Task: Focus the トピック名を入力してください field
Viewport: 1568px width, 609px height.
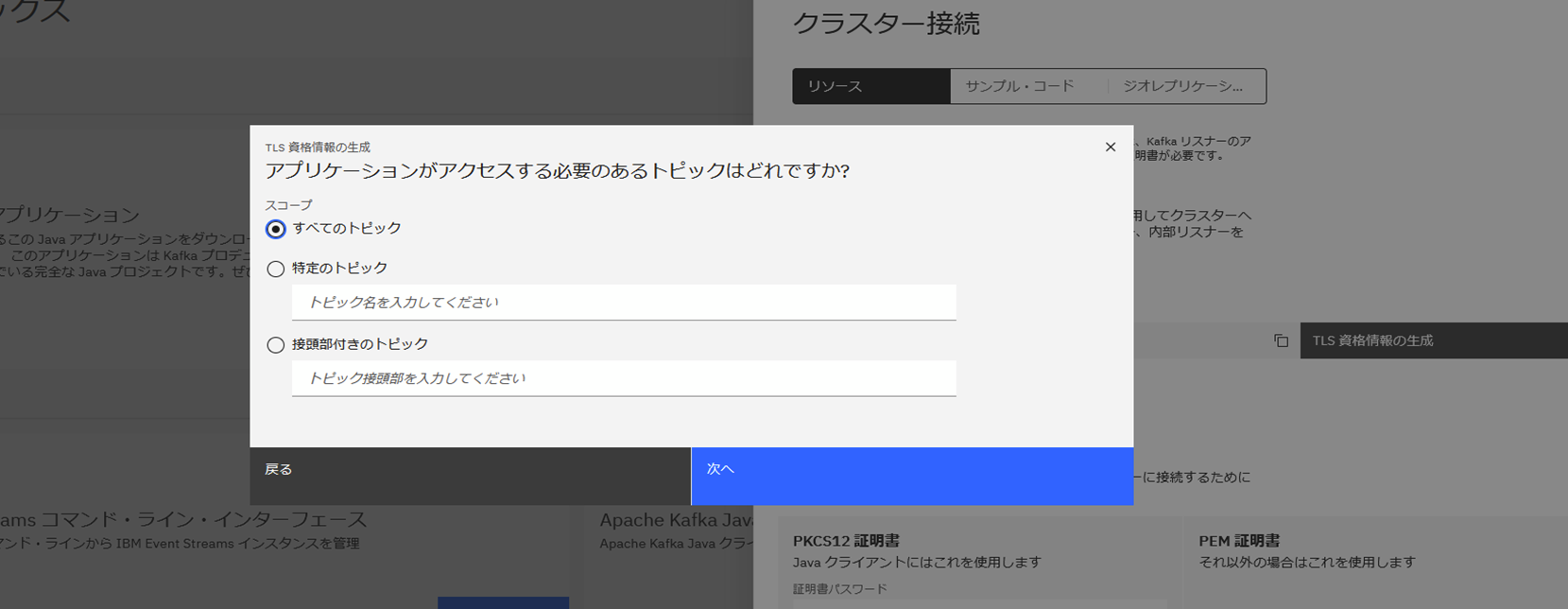Action: [624, 303]
